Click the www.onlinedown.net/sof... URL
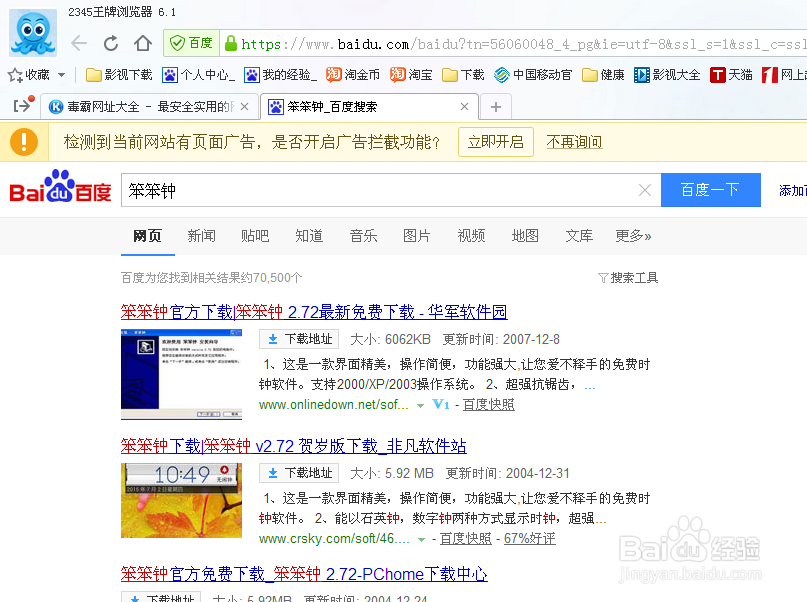This screenshot has height=602, width=807. (334, 405)
